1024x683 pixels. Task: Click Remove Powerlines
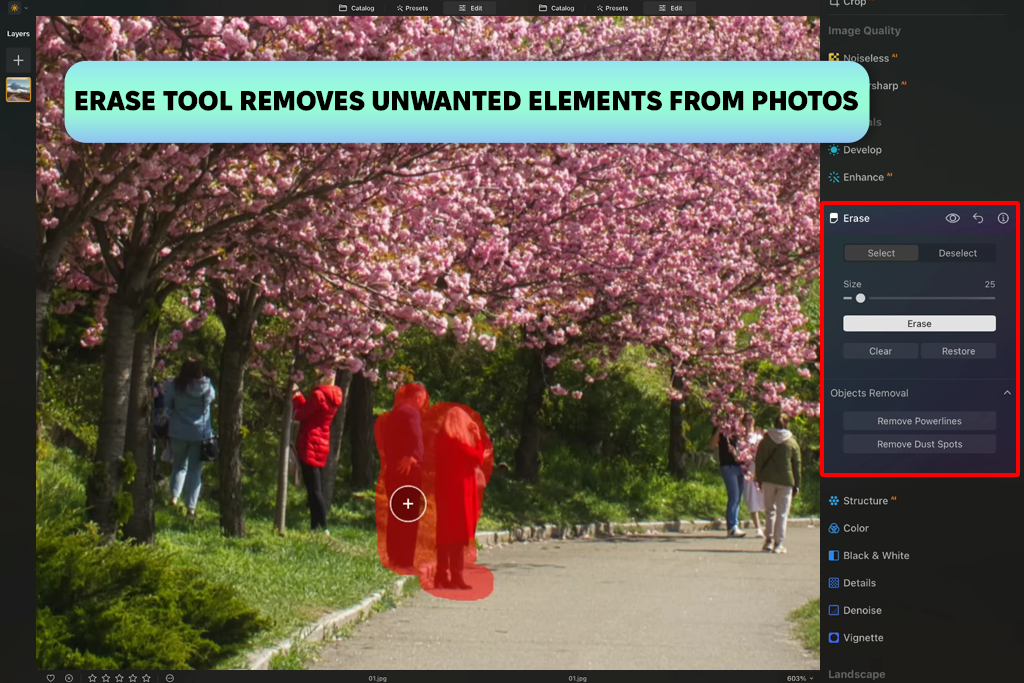[x=919, y=421]
